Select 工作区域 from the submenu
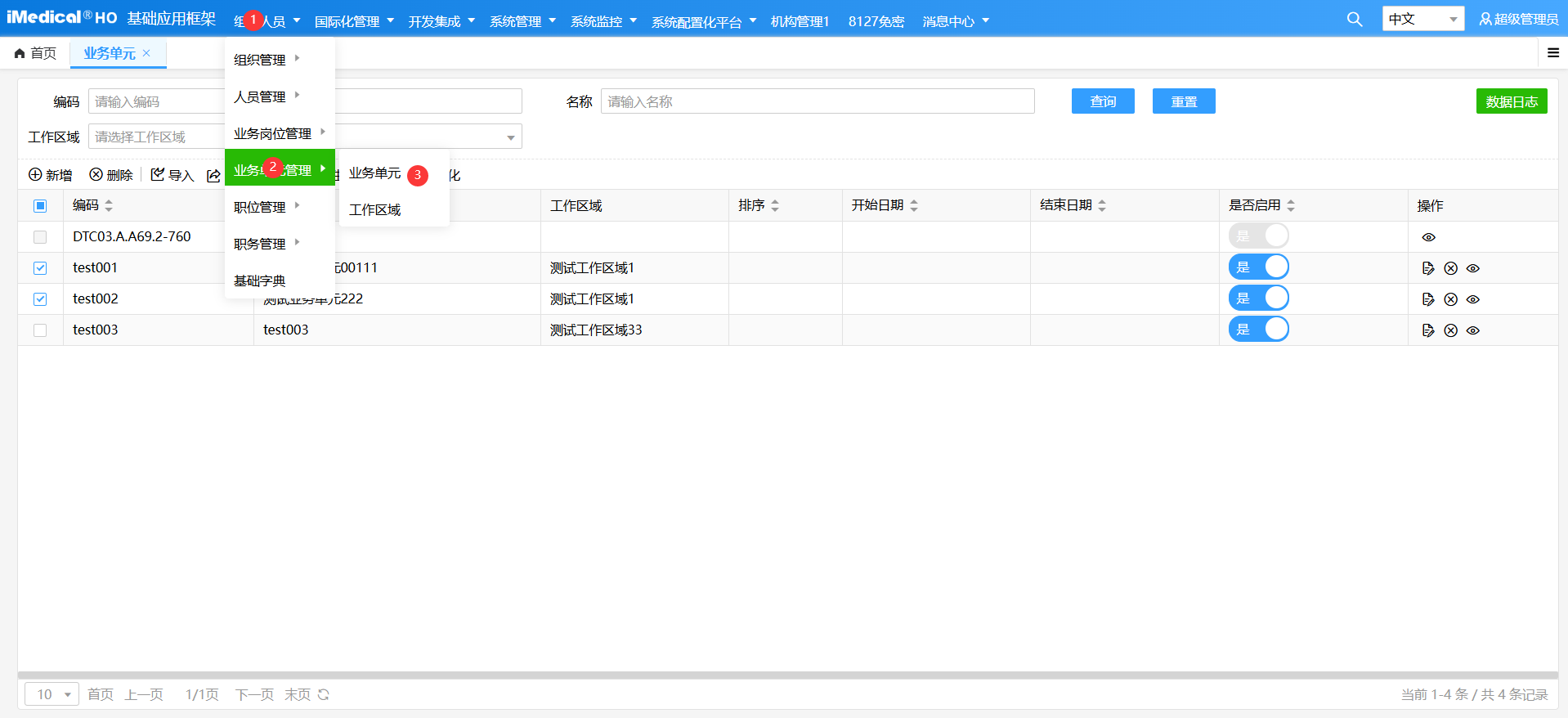This screenshot has width=1568, height=718. click(x=375, y=210)
